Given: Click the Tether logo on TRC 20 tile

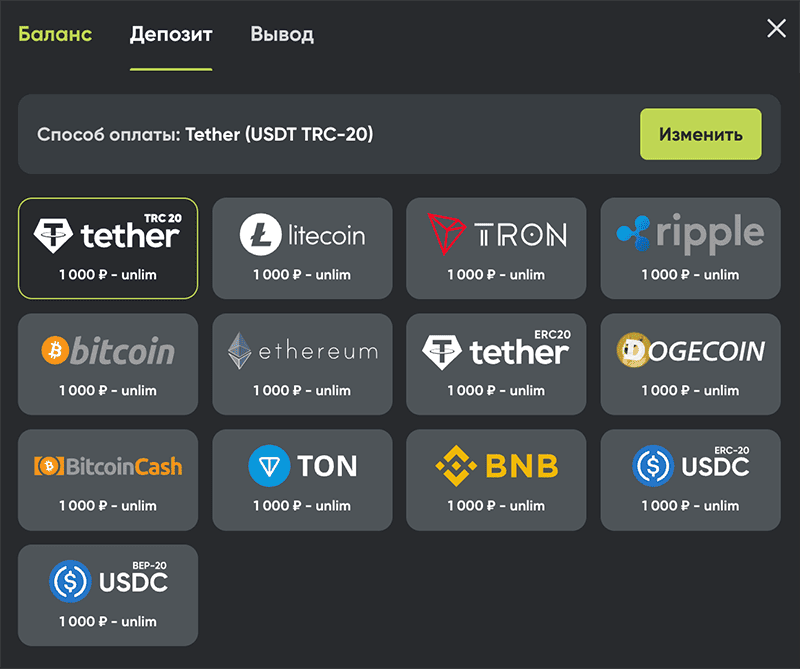Looking at the screenshot, I should [53, 235].
